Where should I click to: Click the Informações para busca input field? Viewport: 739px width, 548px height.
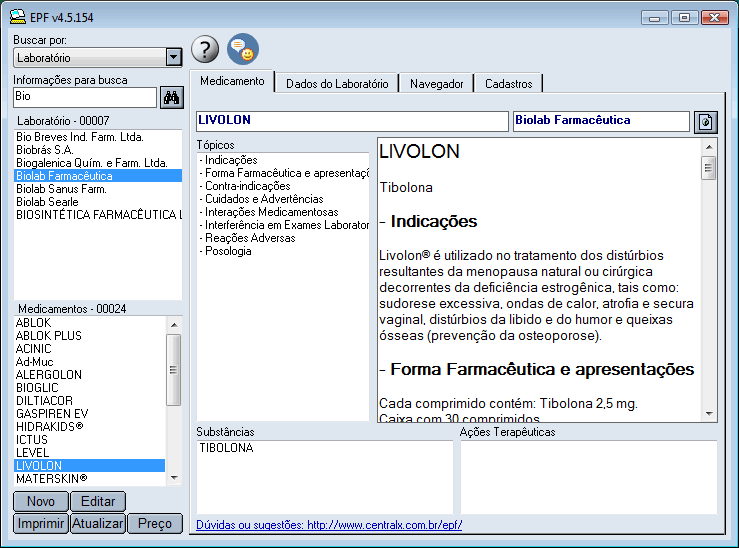[85, 97]
